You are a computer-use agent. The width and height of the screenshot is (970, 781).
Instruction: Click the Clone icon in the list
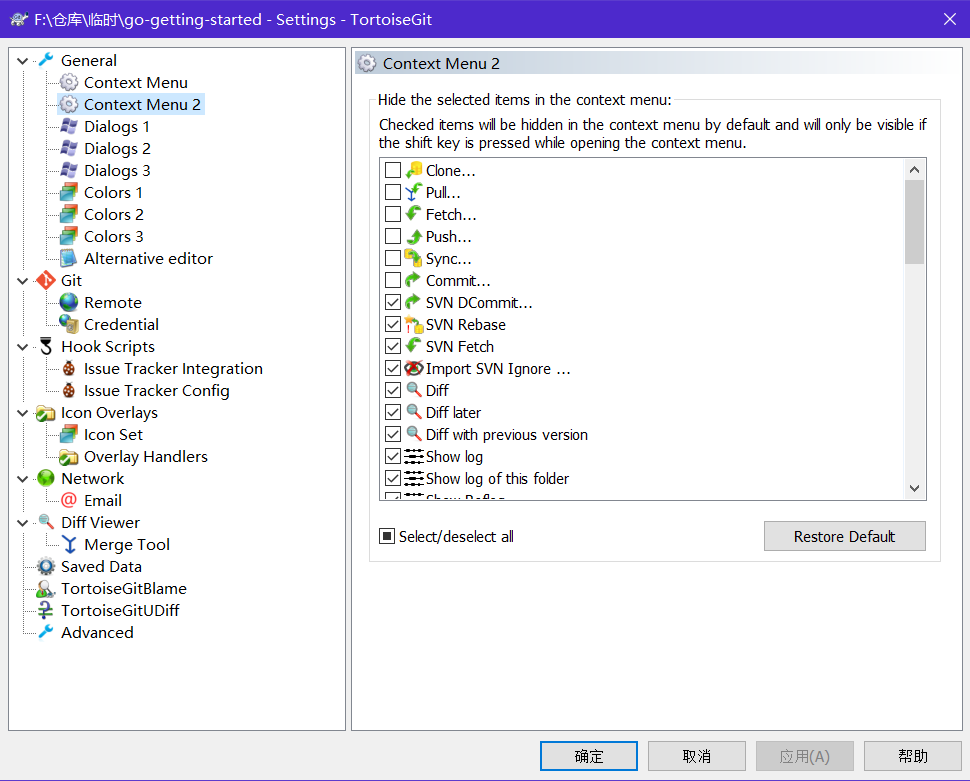(414, 170)
